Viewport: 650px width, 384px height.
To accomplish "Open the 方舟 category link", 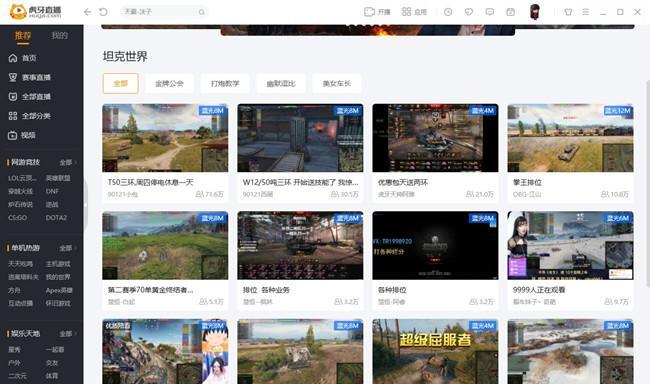I will [14, 290].
